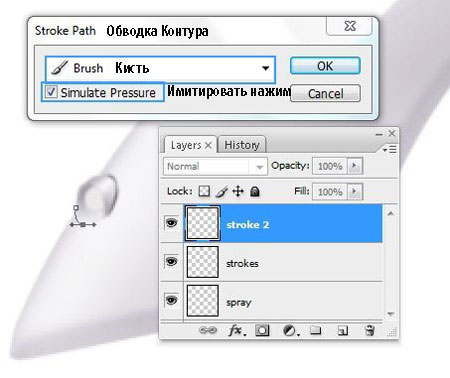
Task: Open the Opacity slider arrow
Action: click(x=355, y=166)
